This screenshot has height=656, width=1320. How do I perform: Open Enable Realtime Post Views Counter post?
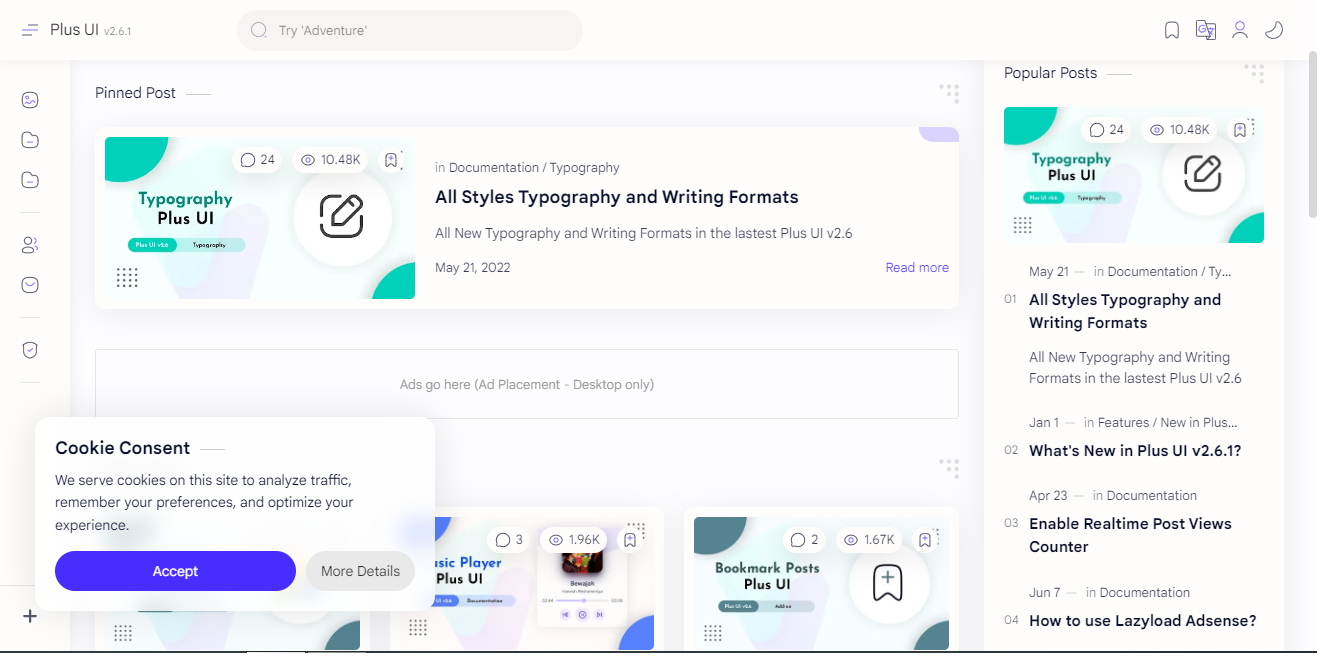tap(1130, 535)
